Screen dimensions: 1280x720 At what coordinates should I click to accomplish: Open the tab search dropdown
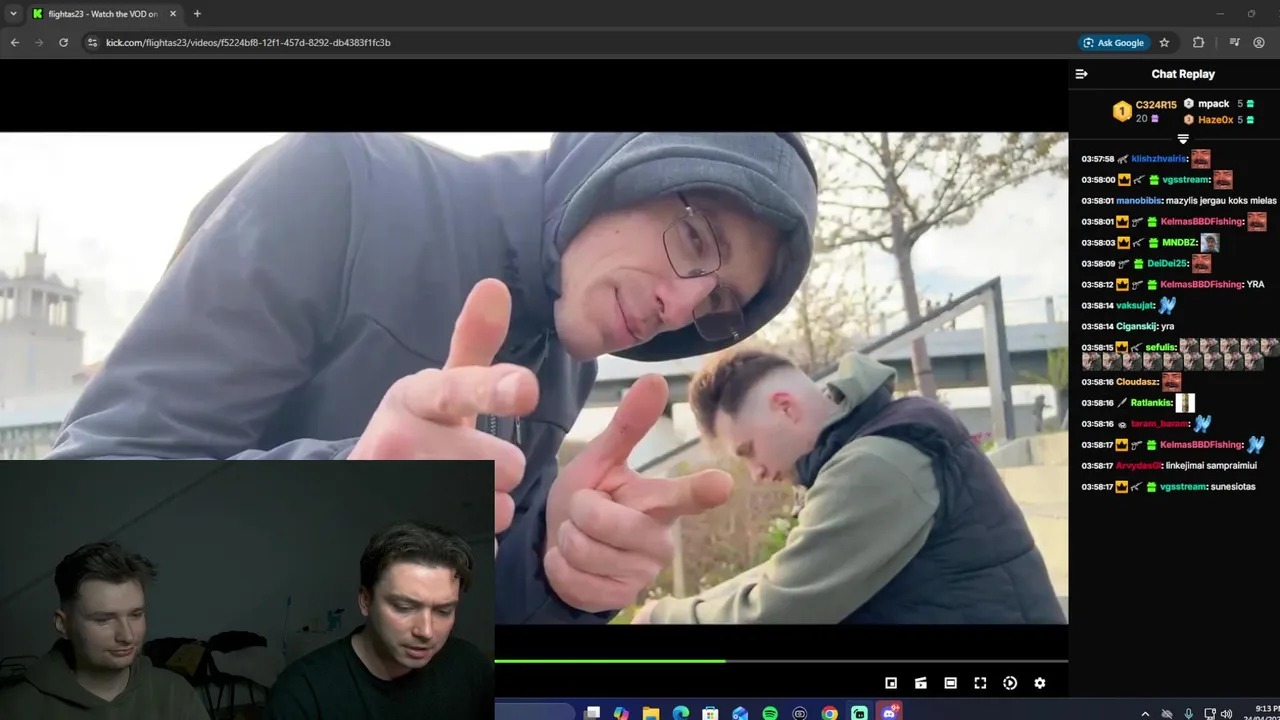coord(13,14)
